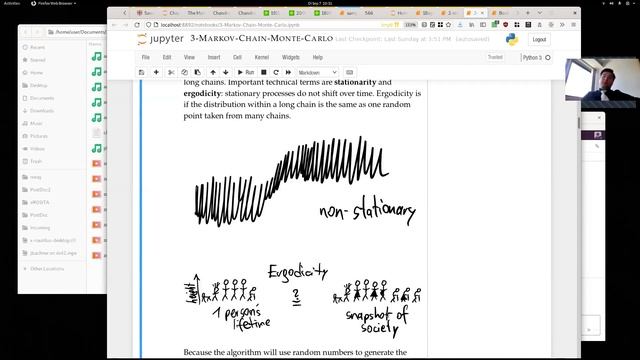Open the command palette keyboard icon
The width and height of the screenshot is (640, 360).
click(349, 72)
